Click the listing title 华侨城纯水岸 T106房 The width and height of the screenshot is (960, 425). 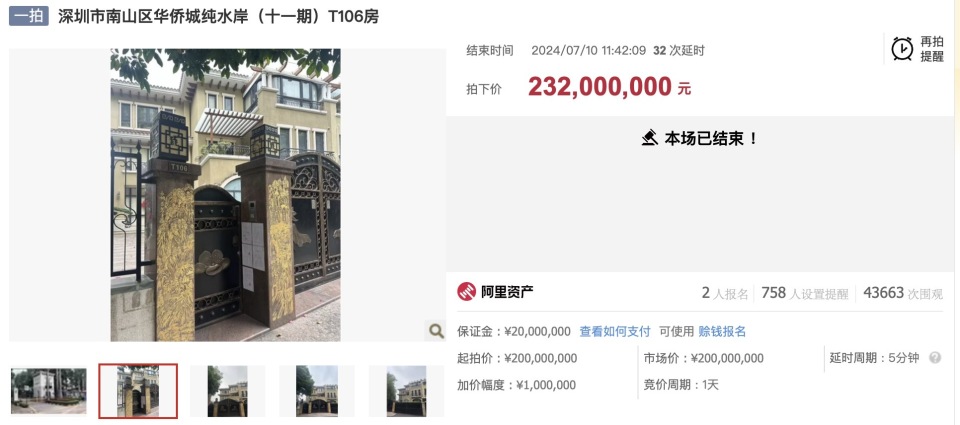click(219, 16)
